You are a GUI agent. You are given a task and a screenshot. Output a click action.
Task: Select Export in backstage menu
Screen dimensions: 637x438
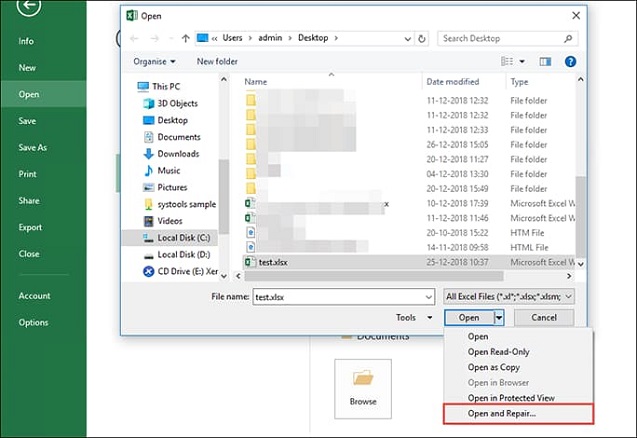pyautogui.click(x=30, y=227)
